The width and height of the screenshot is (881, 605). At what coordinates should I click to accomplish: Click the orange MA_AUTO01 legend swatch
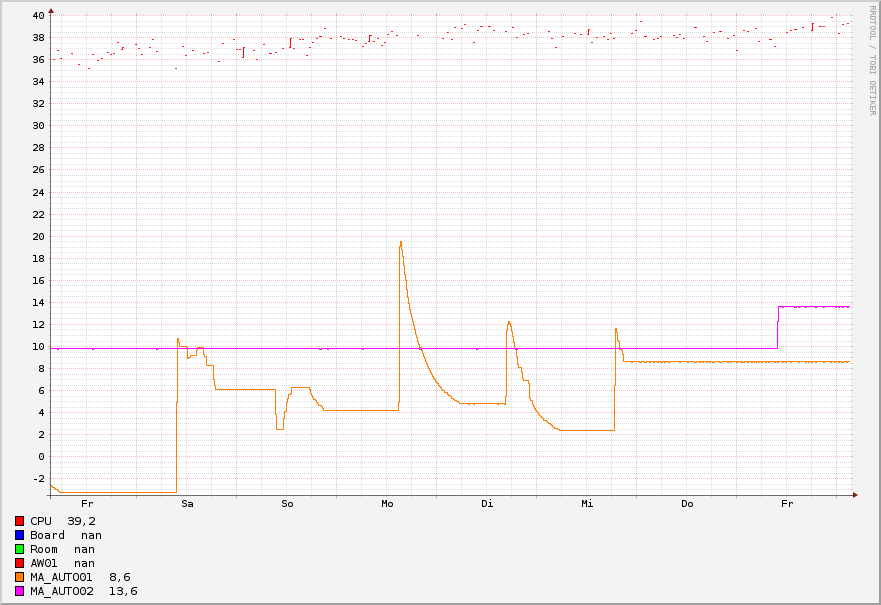(20, 577)
